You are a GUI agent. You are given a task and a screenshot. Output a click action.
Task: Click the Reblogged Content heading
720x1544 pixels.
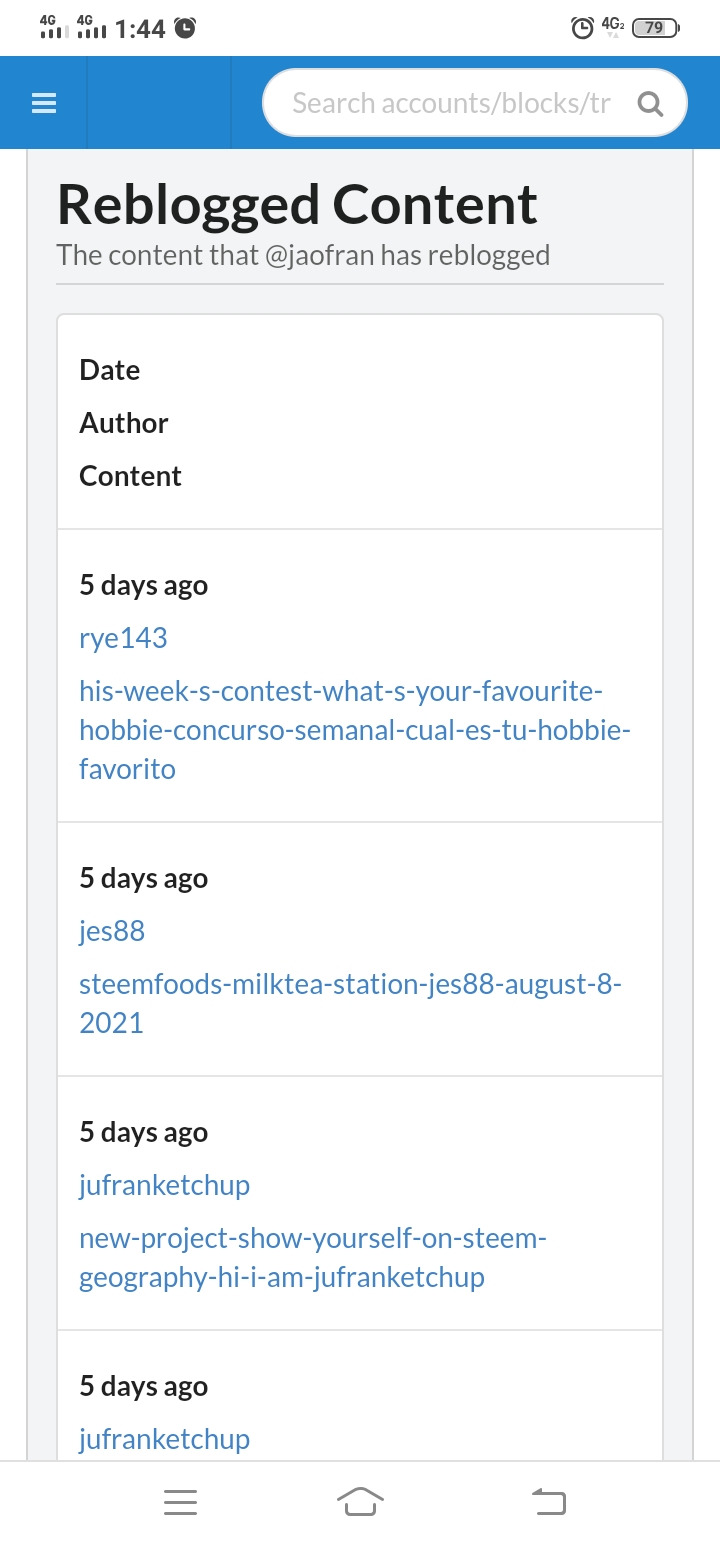click(x=297, y=204)
